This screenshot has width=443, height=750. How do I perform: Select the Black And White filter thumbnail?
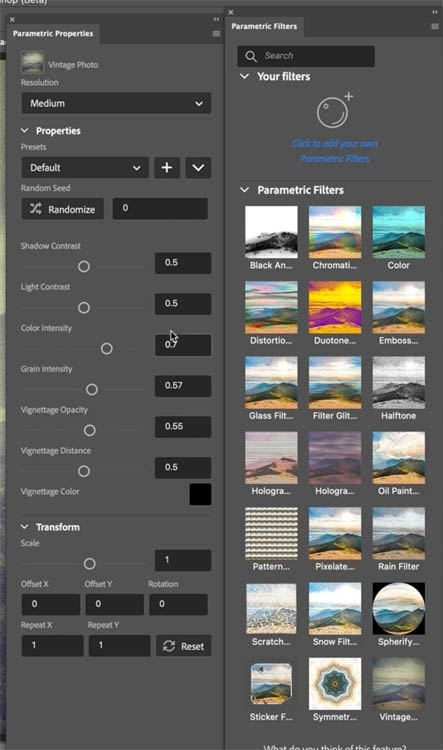click(271, 232)
